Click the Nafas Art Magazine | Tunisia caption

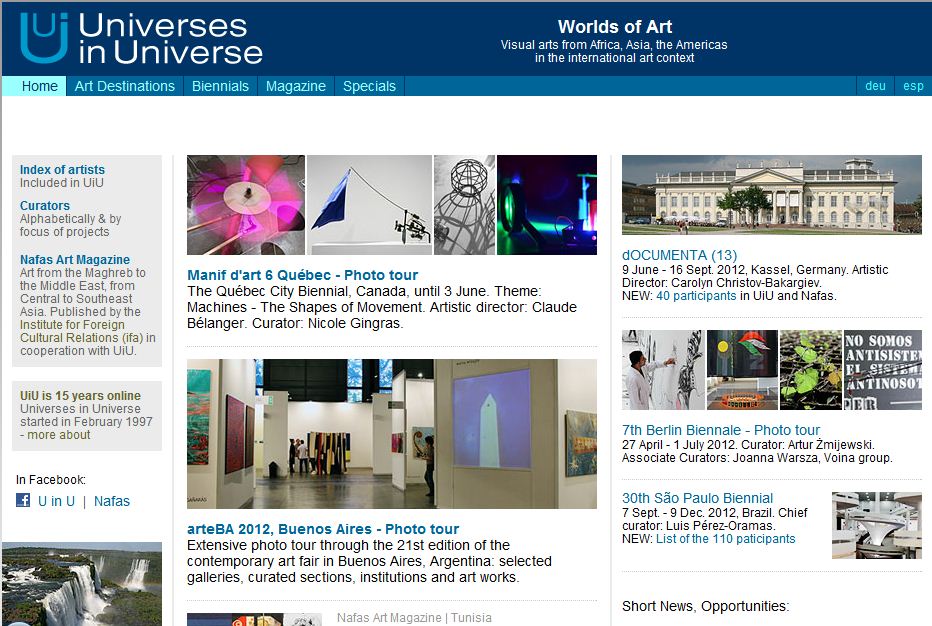pyautogui.click(x=414, y=618)
